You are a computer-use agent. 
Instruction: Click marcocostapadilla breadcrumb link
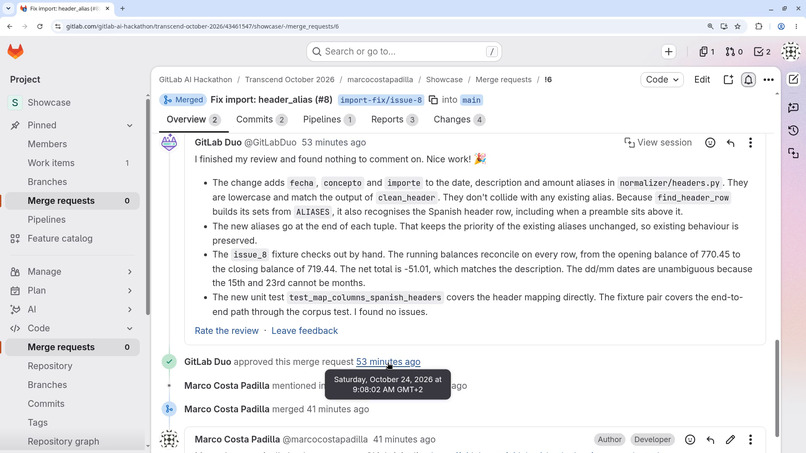point(380,80)
